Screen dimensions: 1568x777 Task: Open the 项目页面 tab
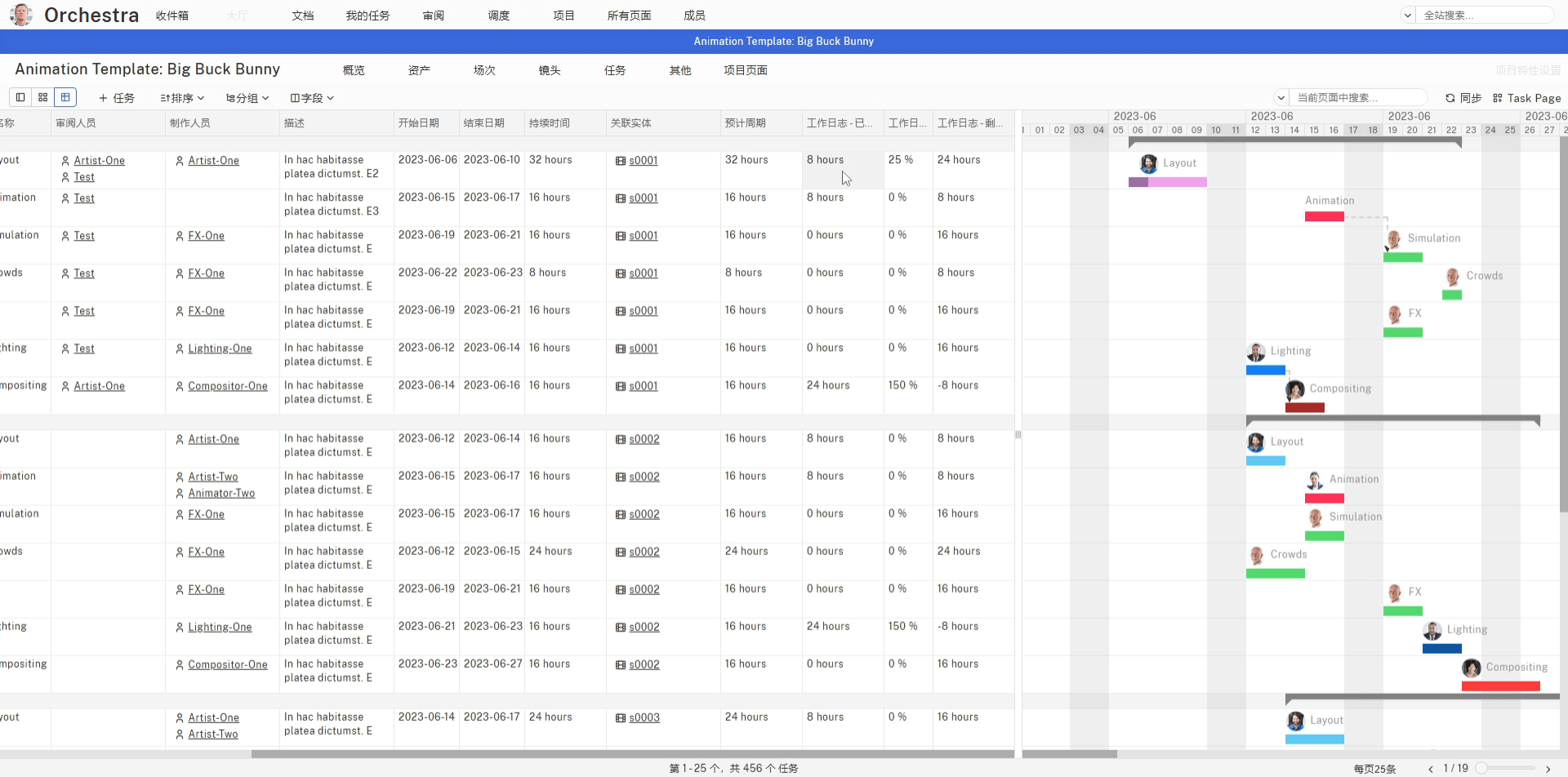(x=746, y=70)
